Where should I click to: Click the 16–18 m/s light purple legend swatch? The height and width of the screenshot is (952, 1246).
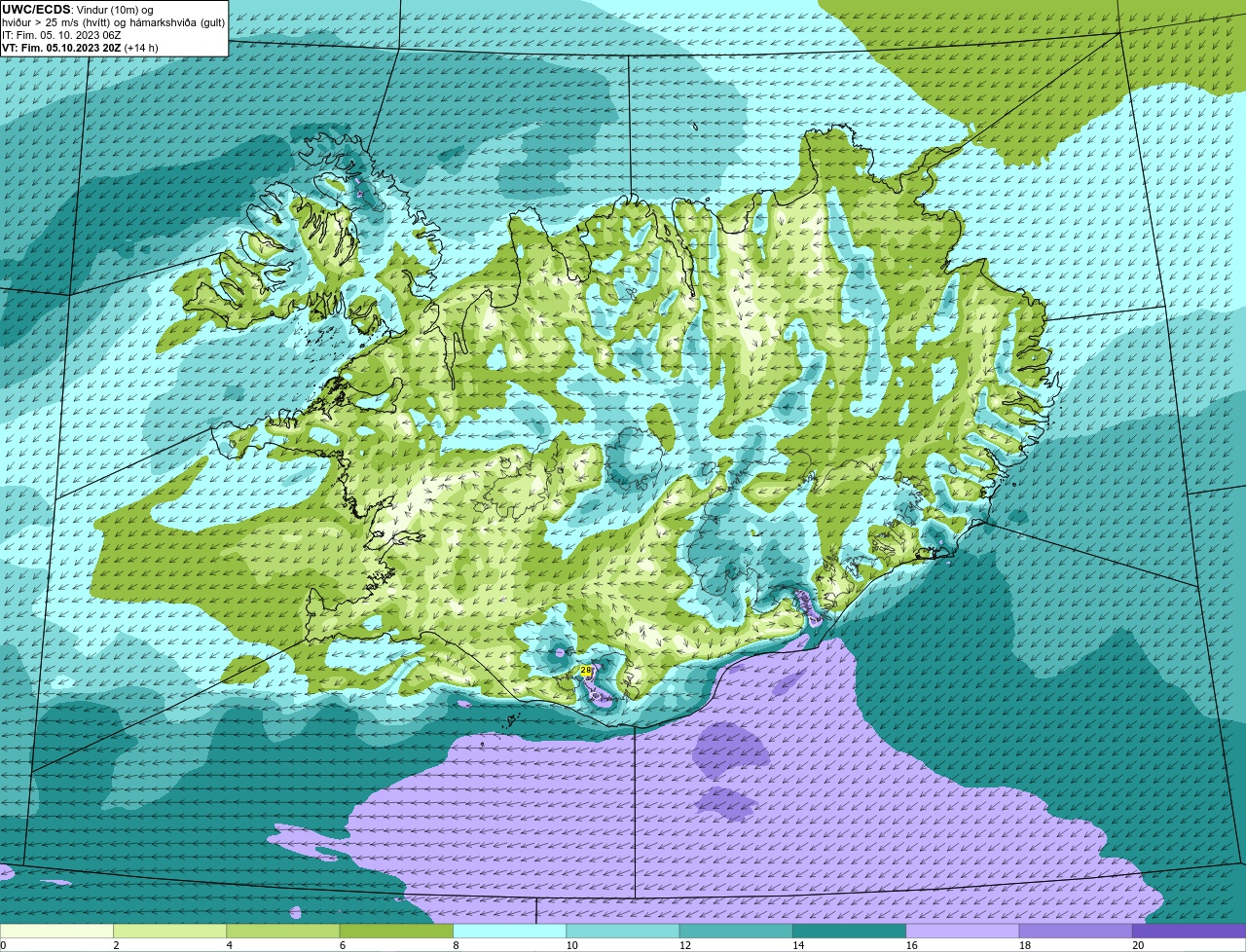pos(963,932)
